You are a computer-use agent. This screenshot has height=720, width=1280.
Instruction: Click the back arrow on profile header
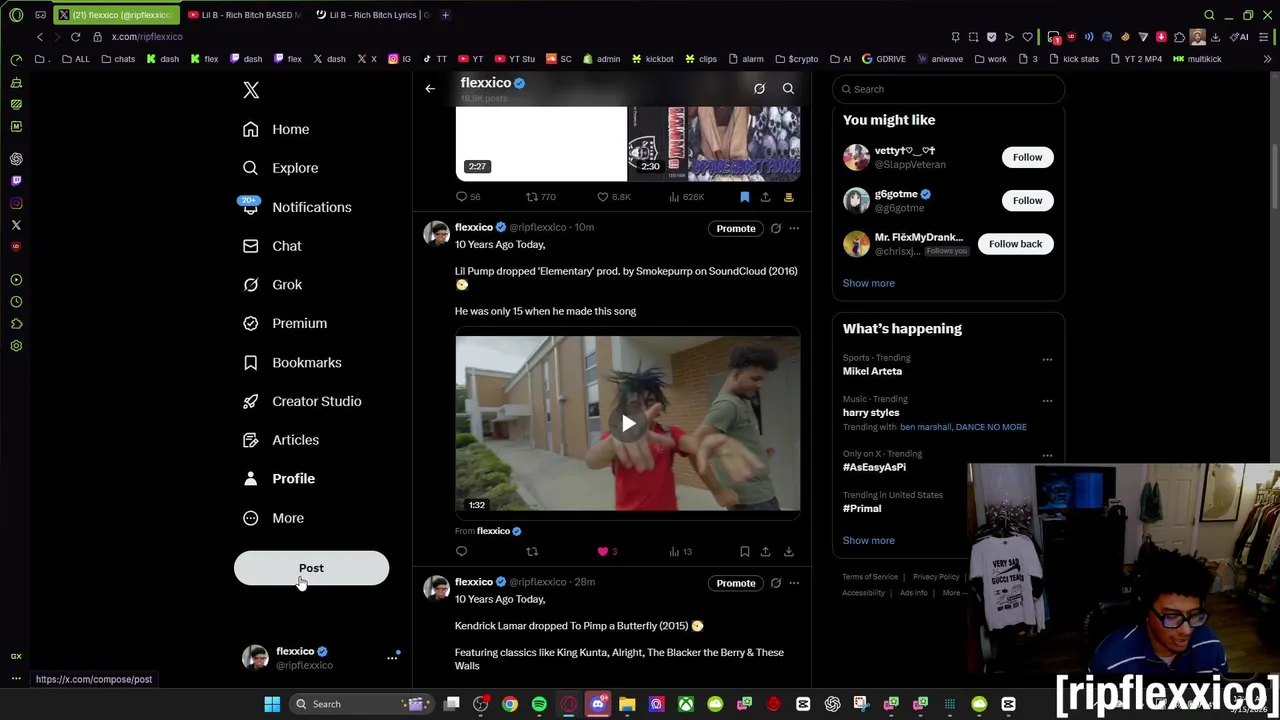pyautogui.click(x=430, y=89)
